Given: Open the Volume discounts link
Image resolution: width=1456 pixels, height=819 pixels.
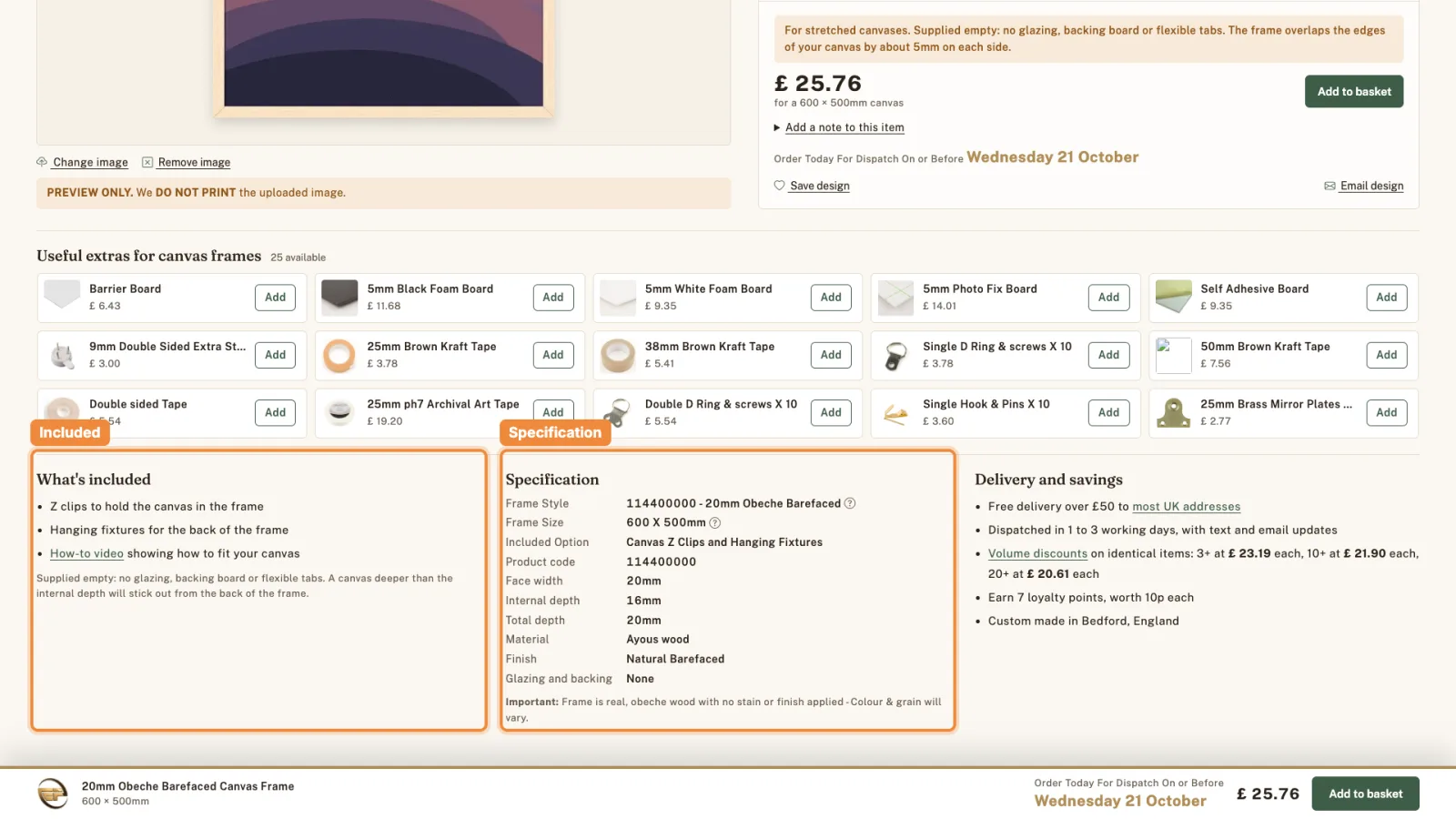Looking at the screenshot, I should point(1037,553).
